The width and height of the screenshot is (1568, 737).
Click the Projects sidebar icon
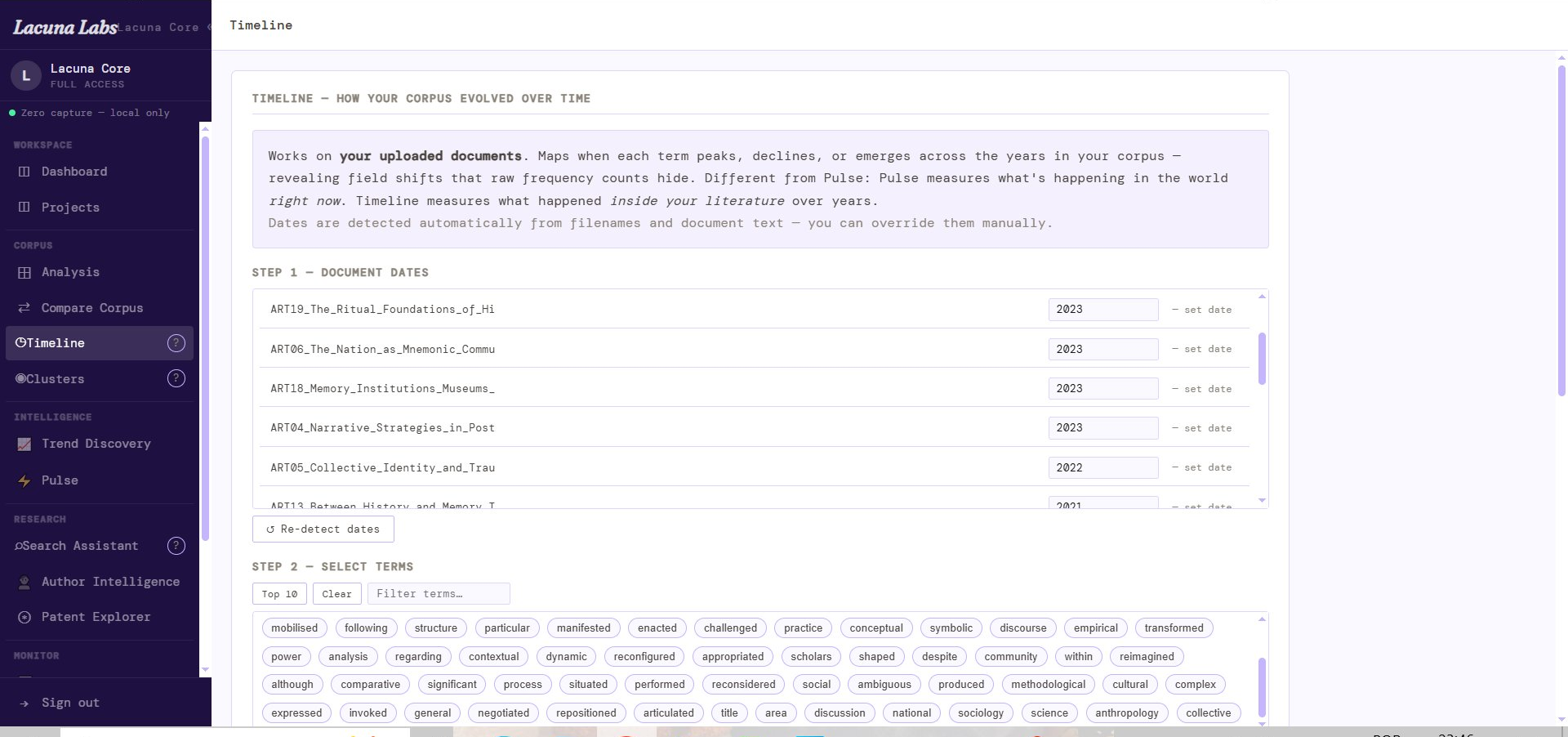point(24,208)
